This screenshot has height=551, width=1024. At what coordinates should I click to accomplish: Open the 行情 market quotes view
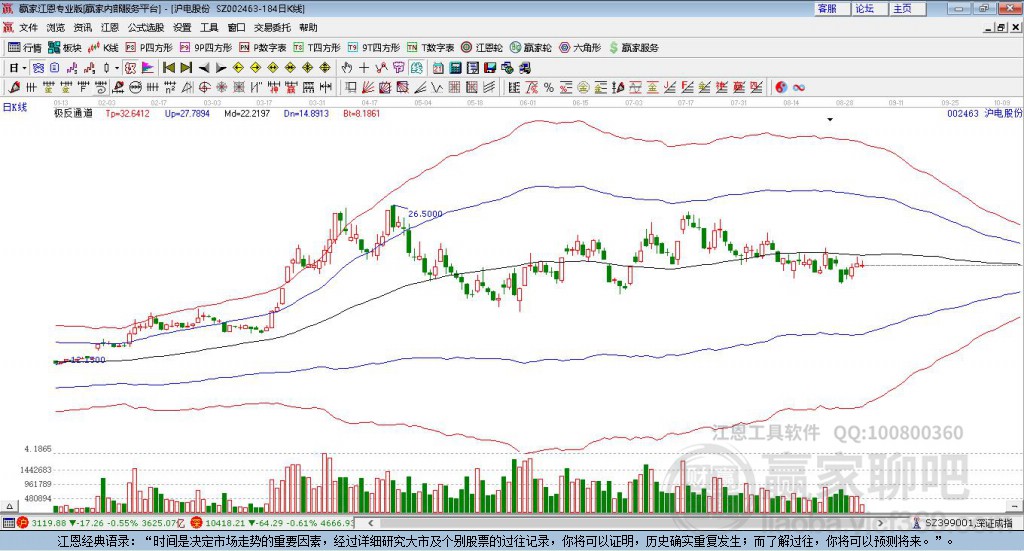point(24,48)
